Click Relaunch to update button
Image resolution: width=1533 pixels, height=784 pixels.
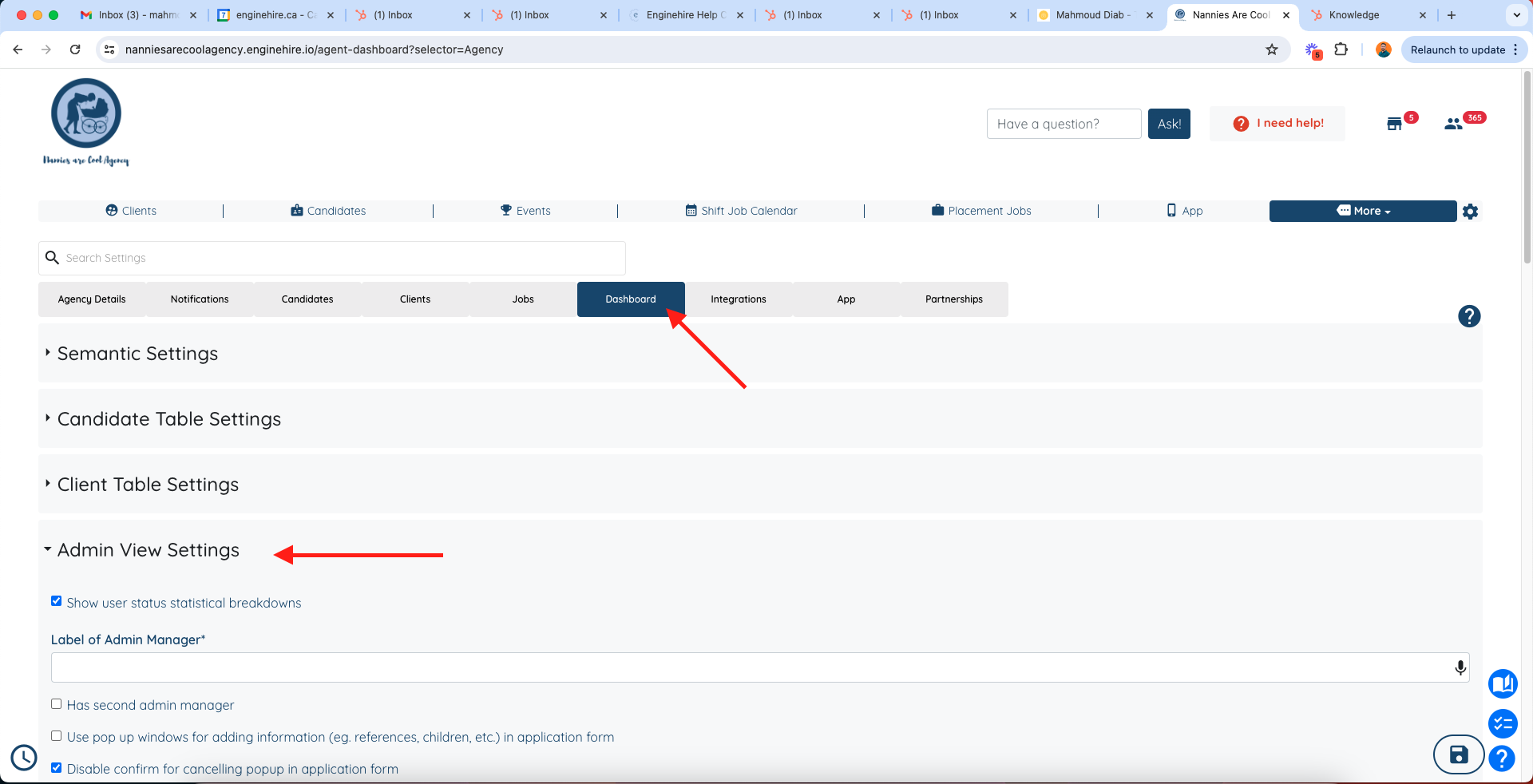click(x=1464, y=49)
